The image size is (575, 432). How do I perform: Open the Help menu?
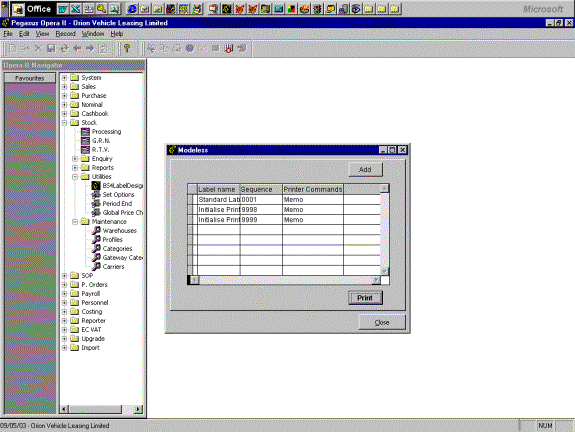click(x=117, y=34)
